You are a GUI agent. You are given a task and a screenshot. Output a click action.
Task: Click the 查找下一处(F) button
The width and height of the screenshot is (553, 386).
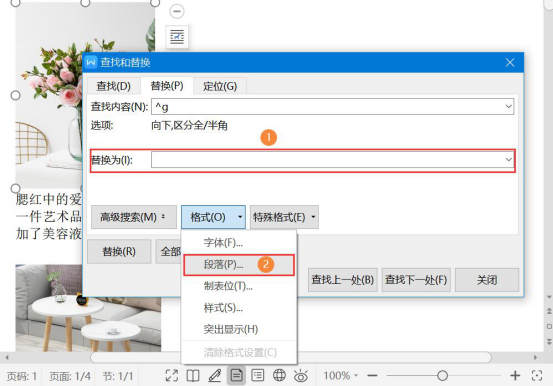click(416, 280)
